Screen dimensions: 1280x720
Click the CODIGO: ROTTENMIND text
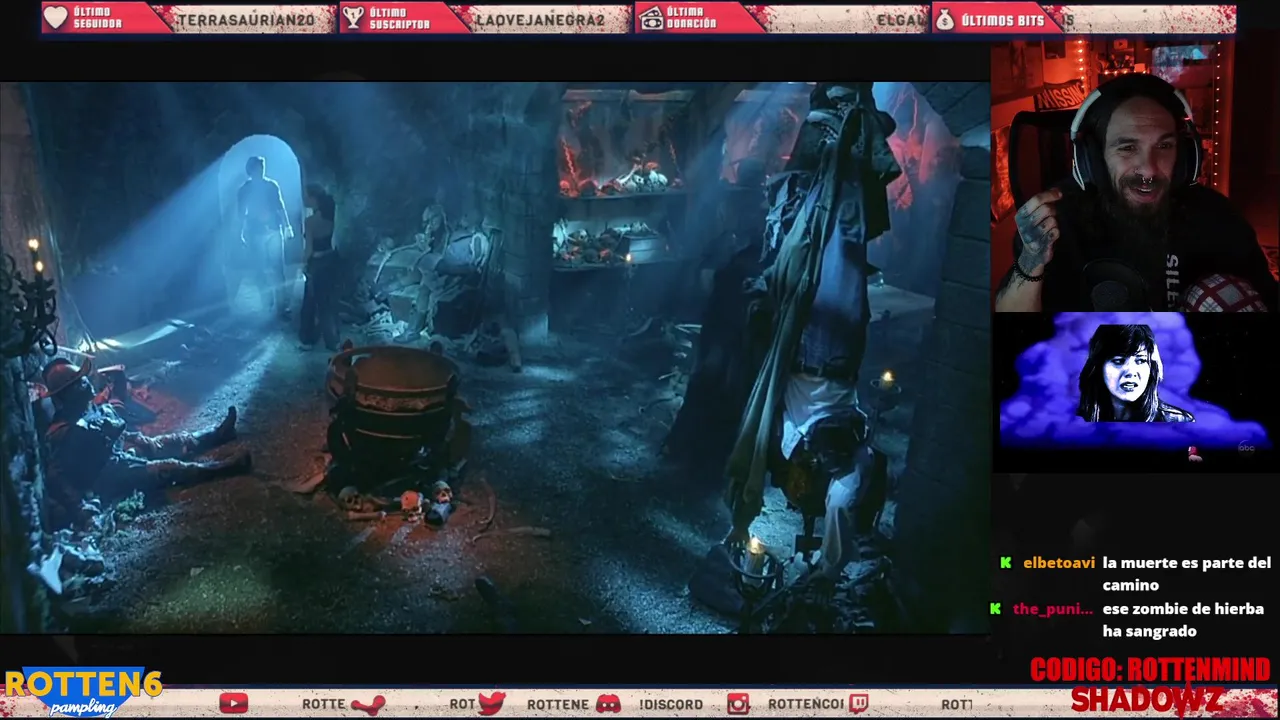1150,670
